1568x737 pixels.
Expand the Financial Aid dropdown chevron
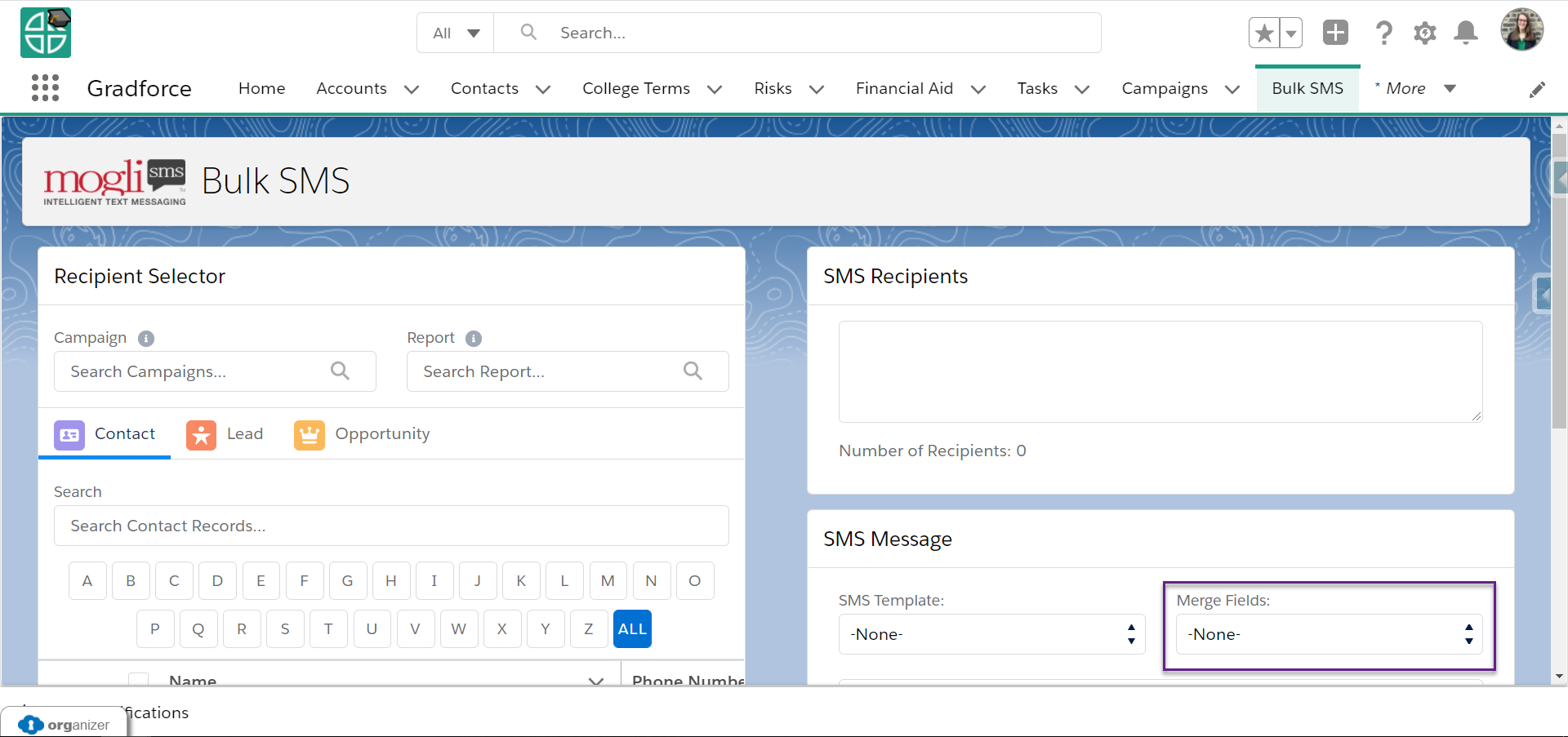click(x=978, y=89)
